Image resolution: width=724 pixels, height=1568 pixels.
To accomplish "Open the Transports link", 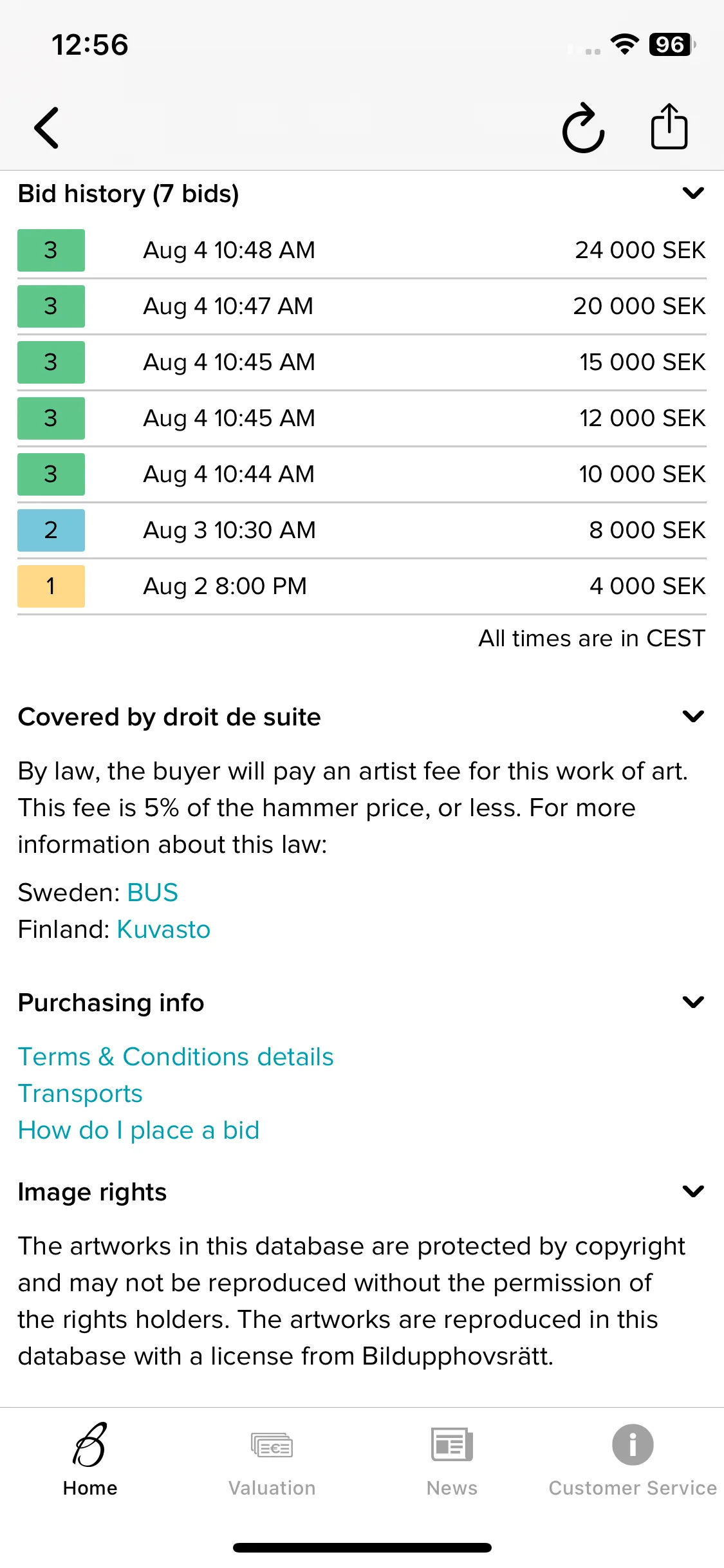I will [x=80, y=1094].
